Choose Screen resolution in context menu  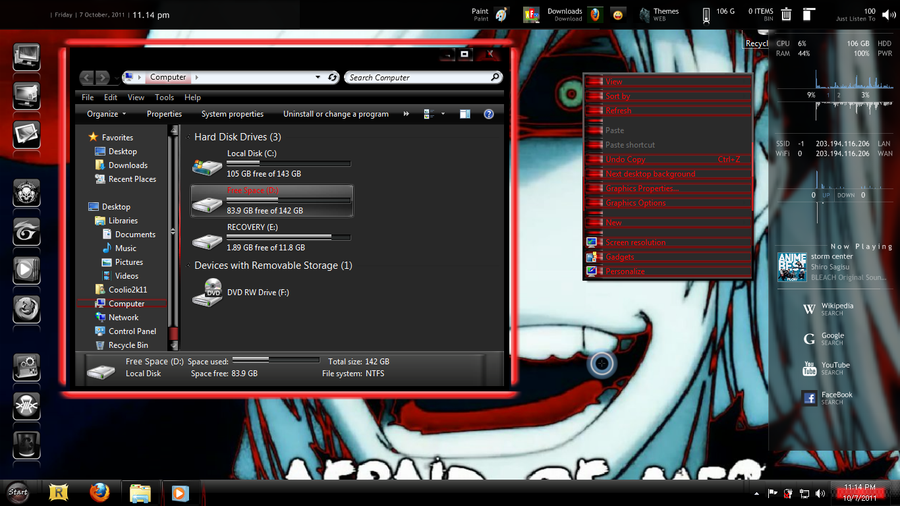pyautogui.click(x=668, y=242)
